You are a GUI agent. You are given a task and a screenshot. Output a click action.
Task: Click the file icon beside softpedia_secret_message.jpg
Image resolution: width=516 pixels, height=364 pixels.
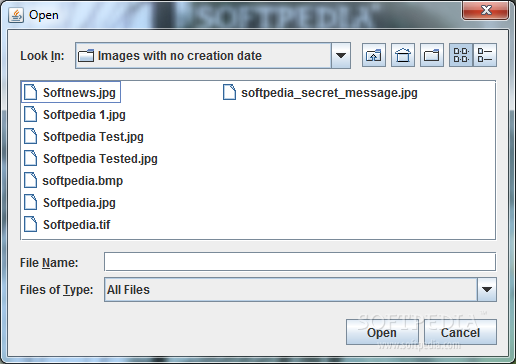click(x=229, y=92)
